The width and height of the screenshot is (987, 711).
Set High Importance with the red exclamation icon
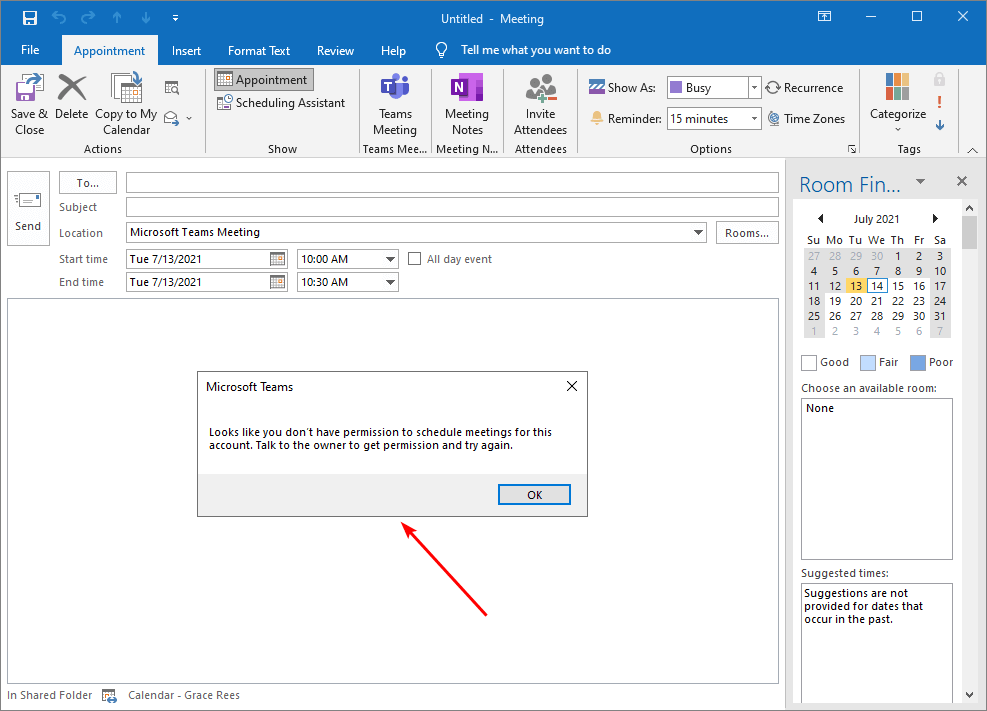[939, 102]
